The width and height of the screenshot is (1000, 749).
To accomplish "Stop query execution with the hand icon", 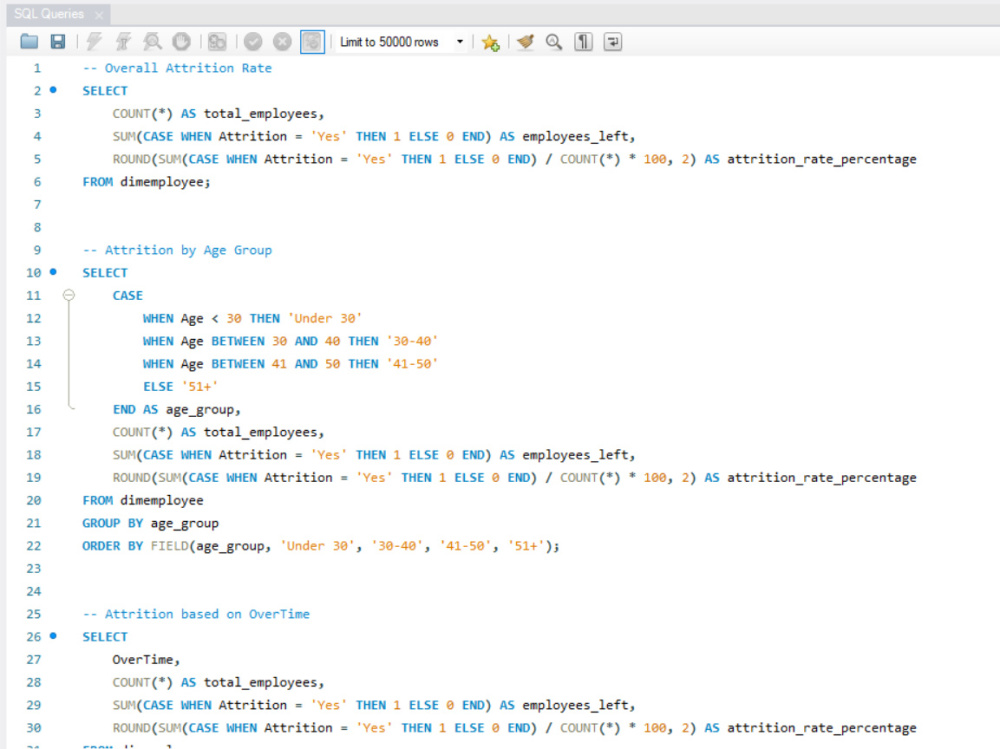I will point(182,42).
